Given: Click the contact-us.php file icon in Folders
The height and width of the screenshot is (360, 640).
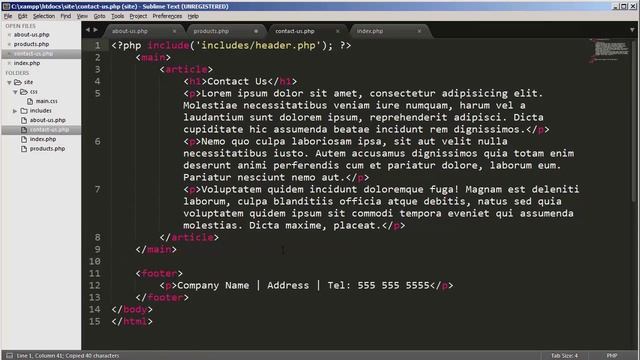Looking at the screenshot, I should point(24,130).
